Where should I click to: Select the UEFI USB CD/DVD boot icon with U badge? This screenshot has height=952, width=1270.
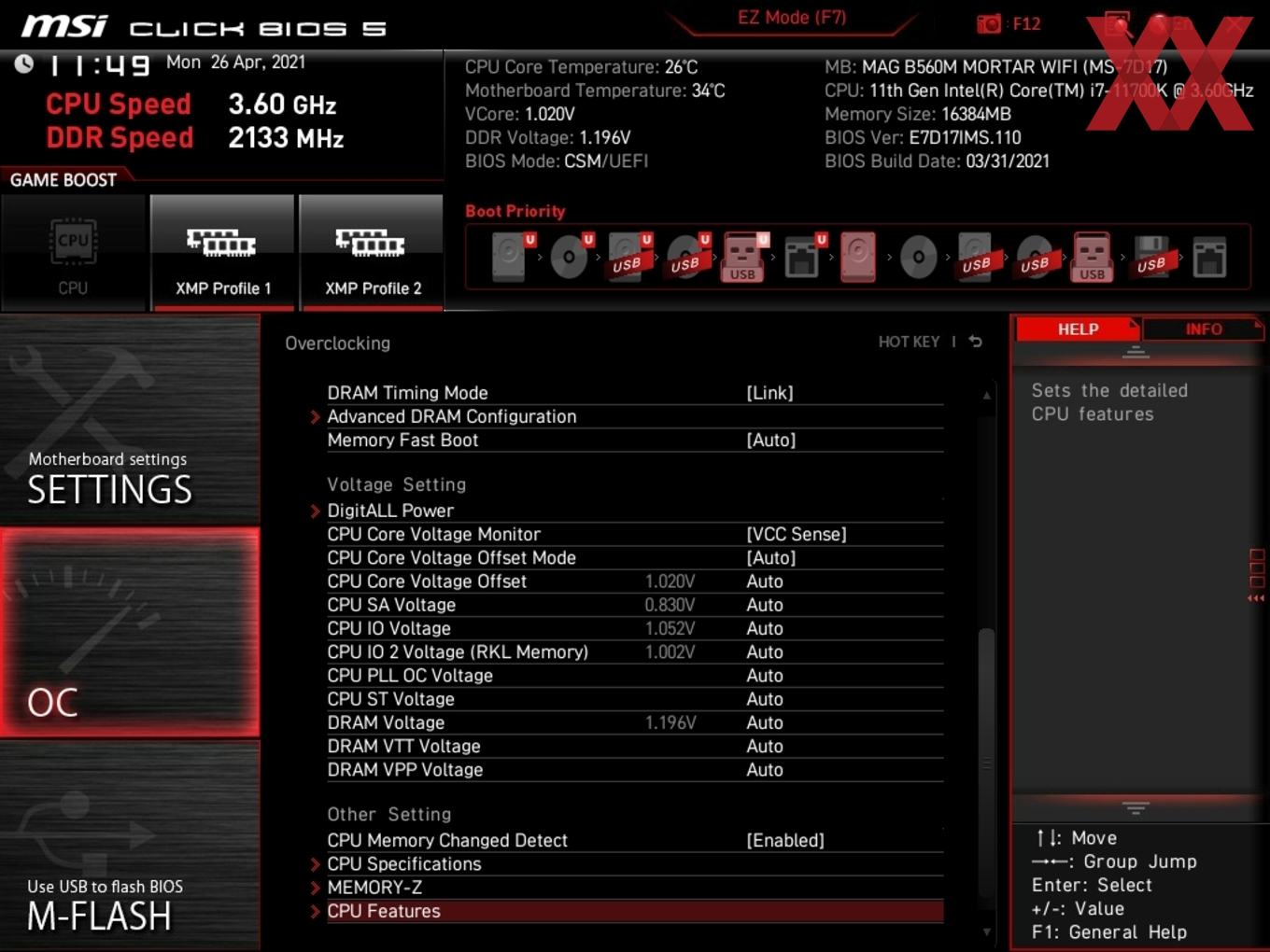[x=686, y=257]
